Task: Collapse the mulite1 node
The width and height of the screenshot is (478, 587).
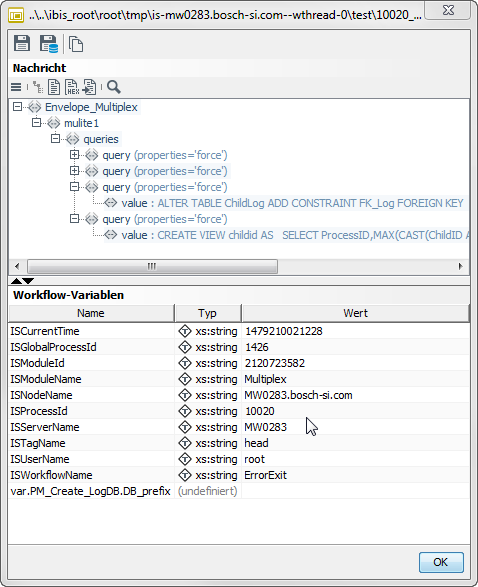Action: click(36, 123)
